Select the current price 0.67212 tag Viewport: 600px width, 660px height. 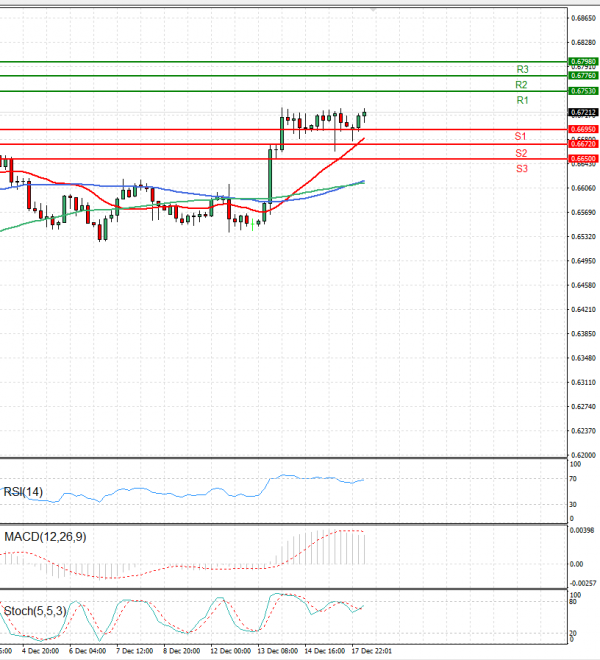(583, 112)
